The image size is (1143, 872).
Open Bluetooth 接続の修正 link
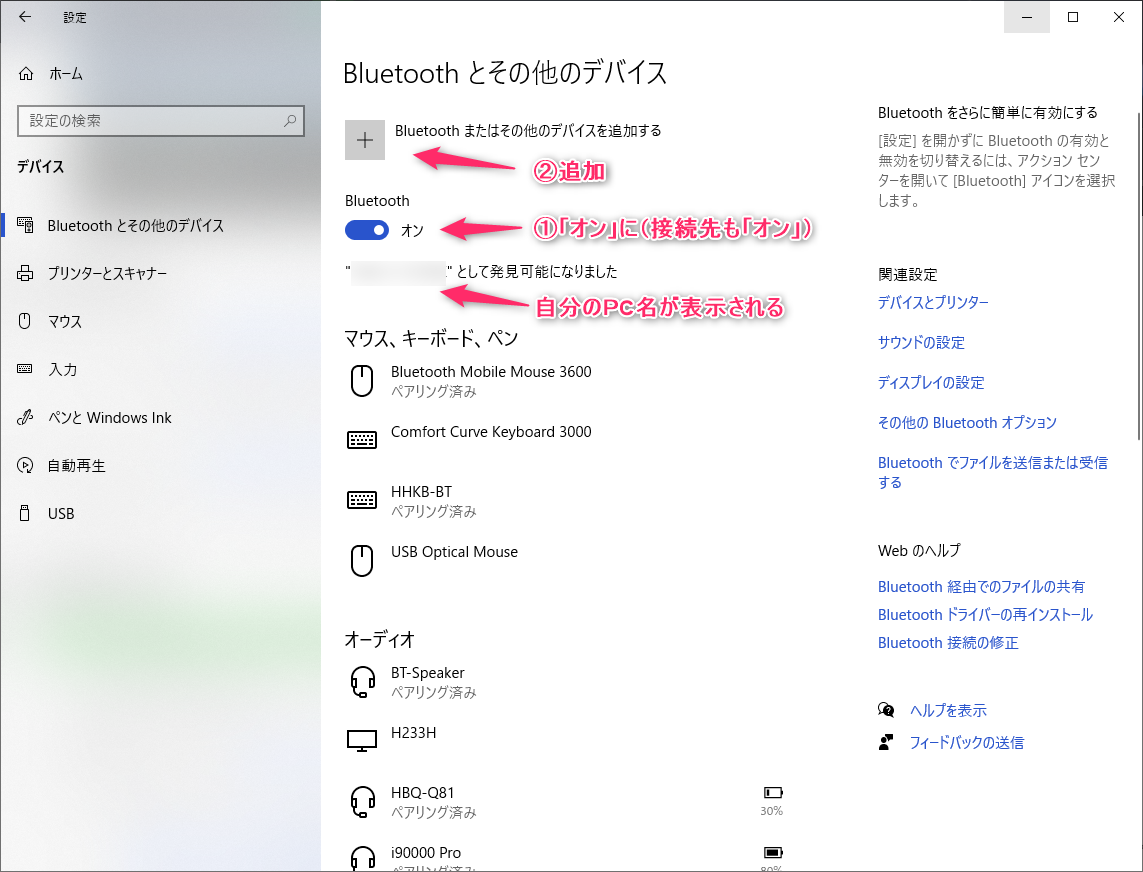point(948,642)
